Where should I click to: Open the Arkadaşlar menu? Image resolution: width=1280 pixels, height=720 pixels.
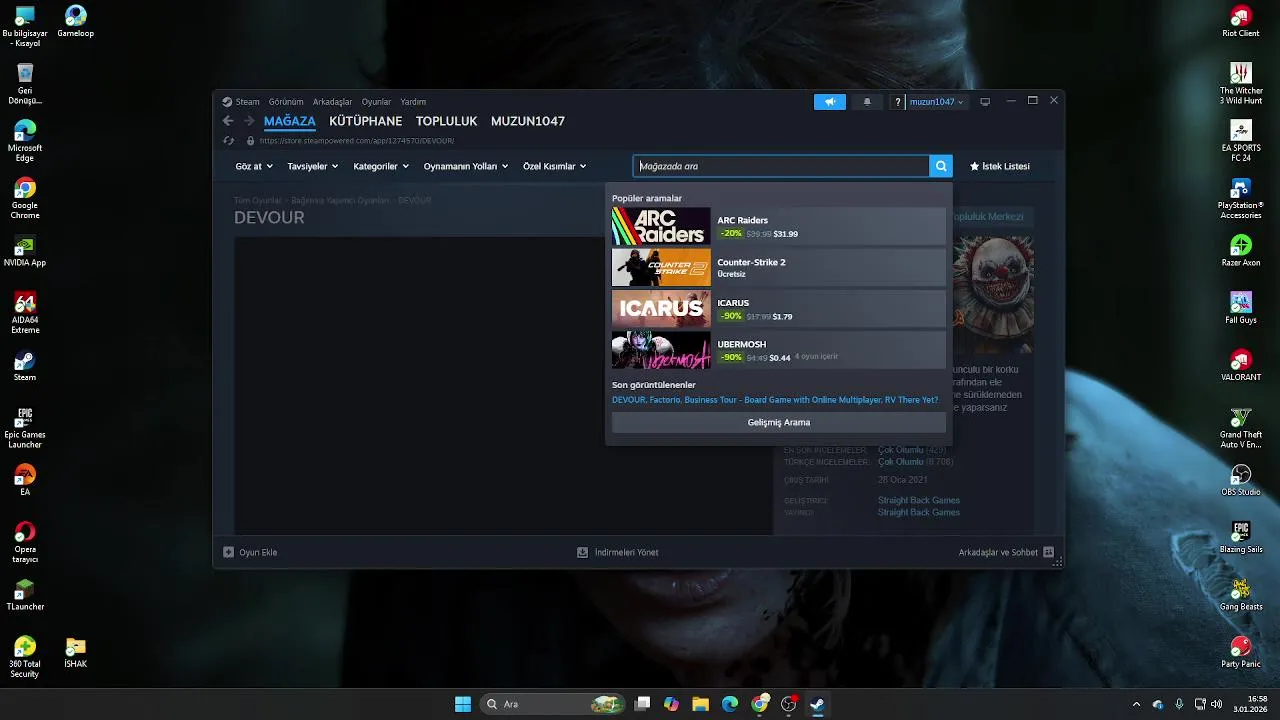pos(332,102)
